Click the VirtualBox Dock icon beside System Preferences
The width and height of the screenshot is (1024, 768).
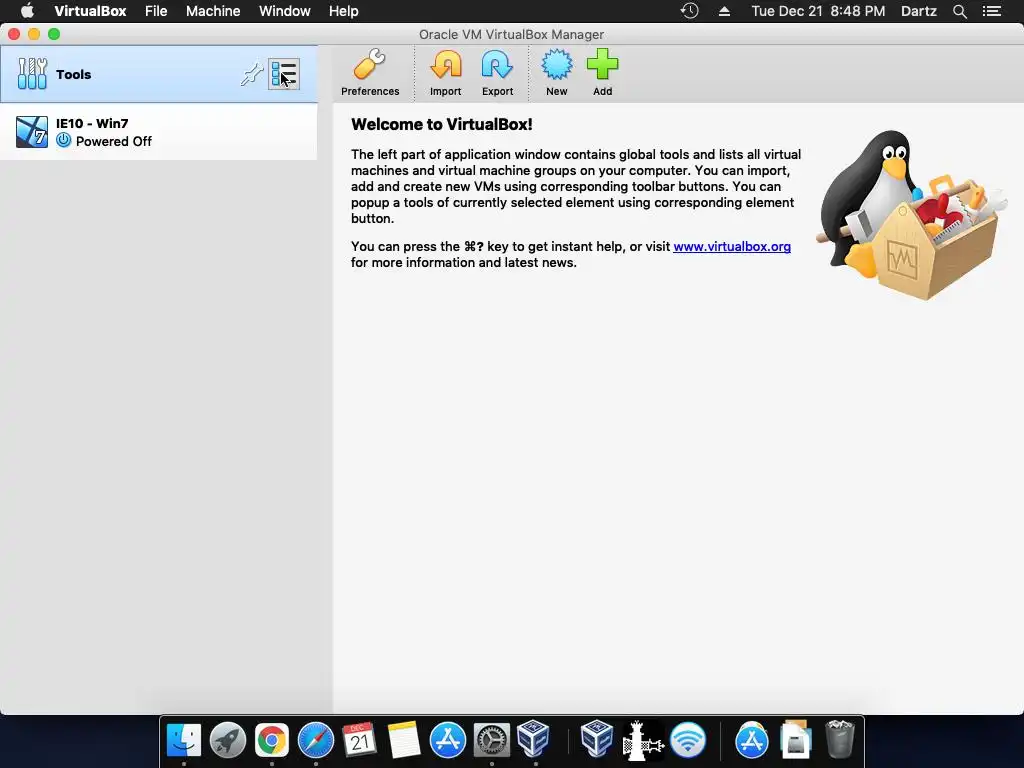tap(533, 739)
